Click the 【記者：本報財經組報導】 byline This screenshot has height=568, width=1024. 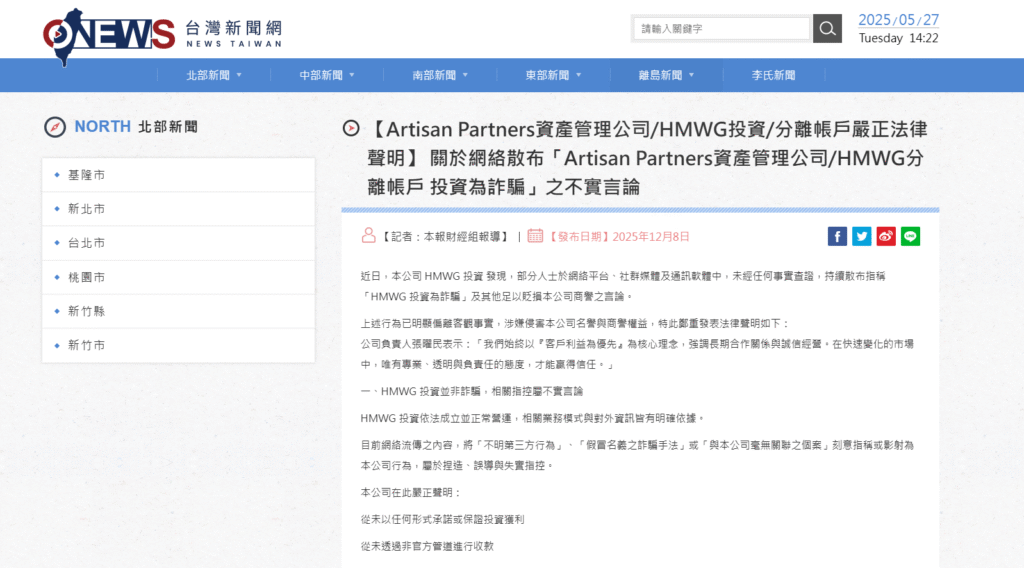click(x=445, y=236)
